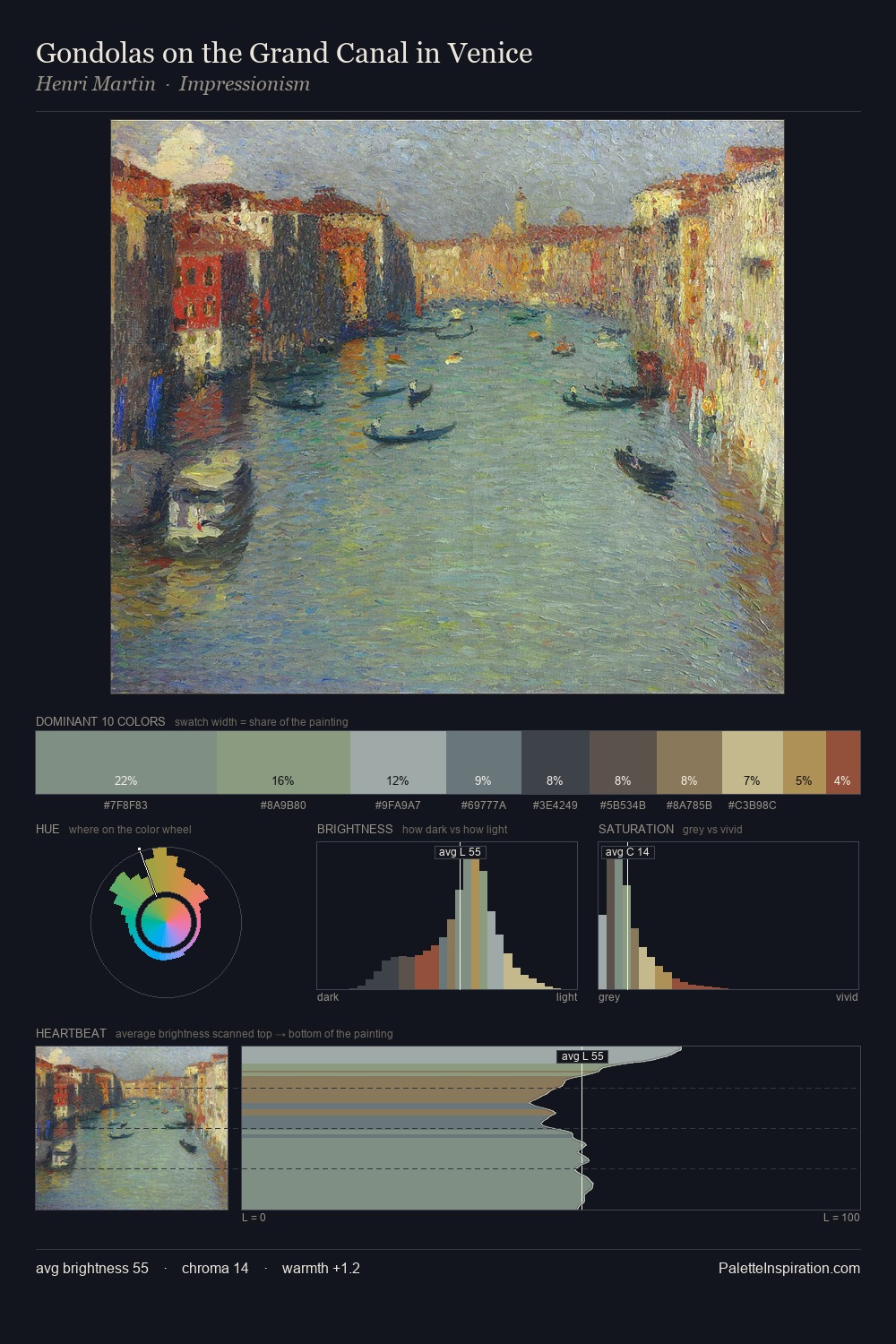
Task: Click the subtitle 'Henri Martin · Impressionism'
Action: click(173, 84)
